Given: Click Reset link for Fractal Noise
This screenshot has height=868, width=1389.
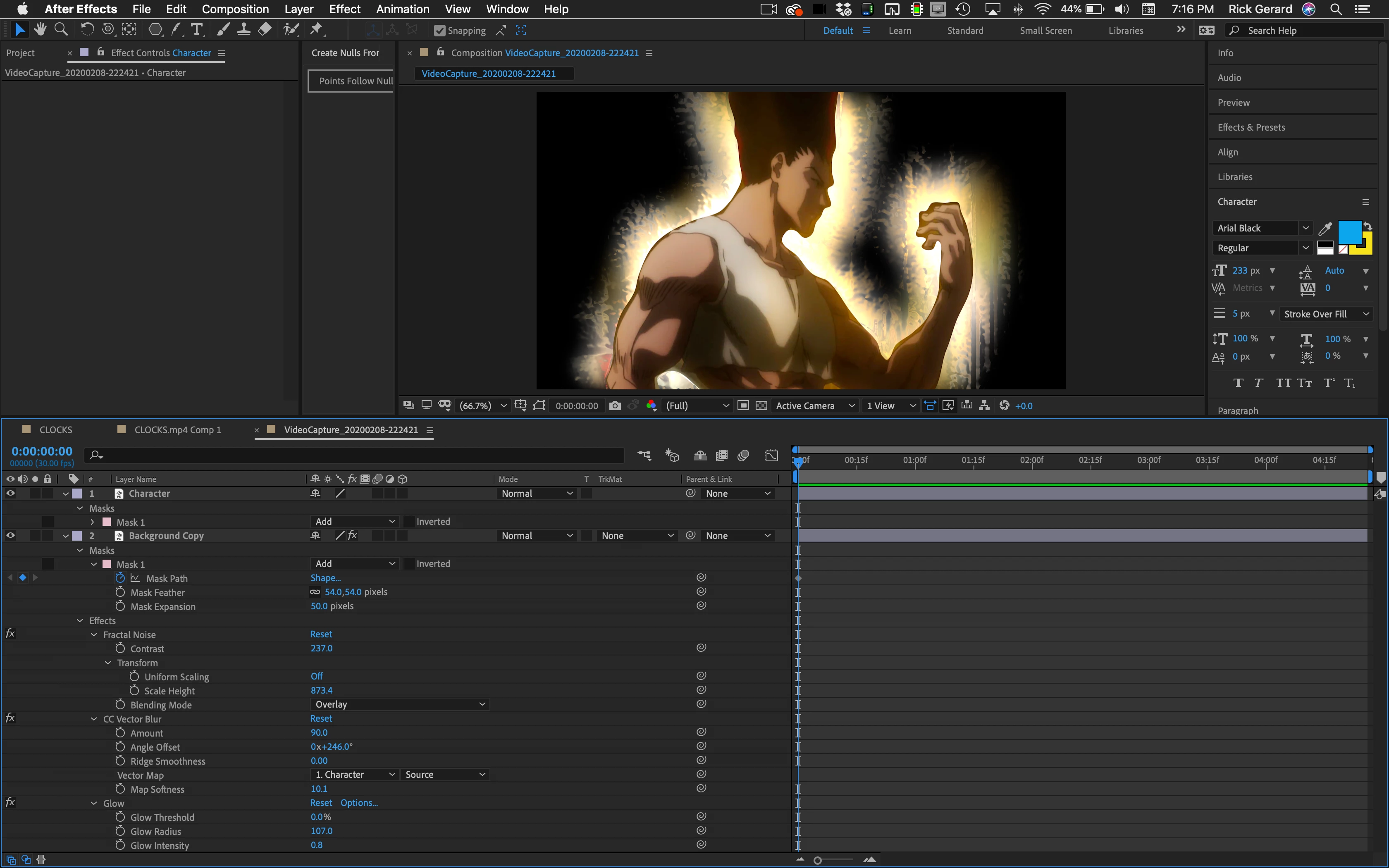Looking at the screenshot, I should 321,634.
